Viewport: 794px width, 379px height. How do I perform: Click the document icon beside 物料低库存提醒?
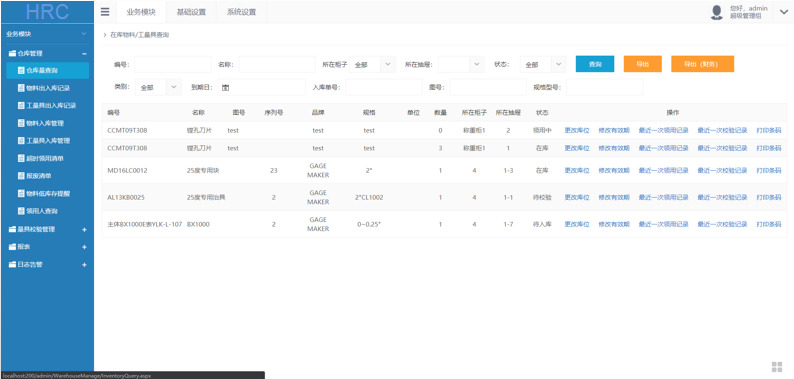pyautogui.click(x=21, y=193)
